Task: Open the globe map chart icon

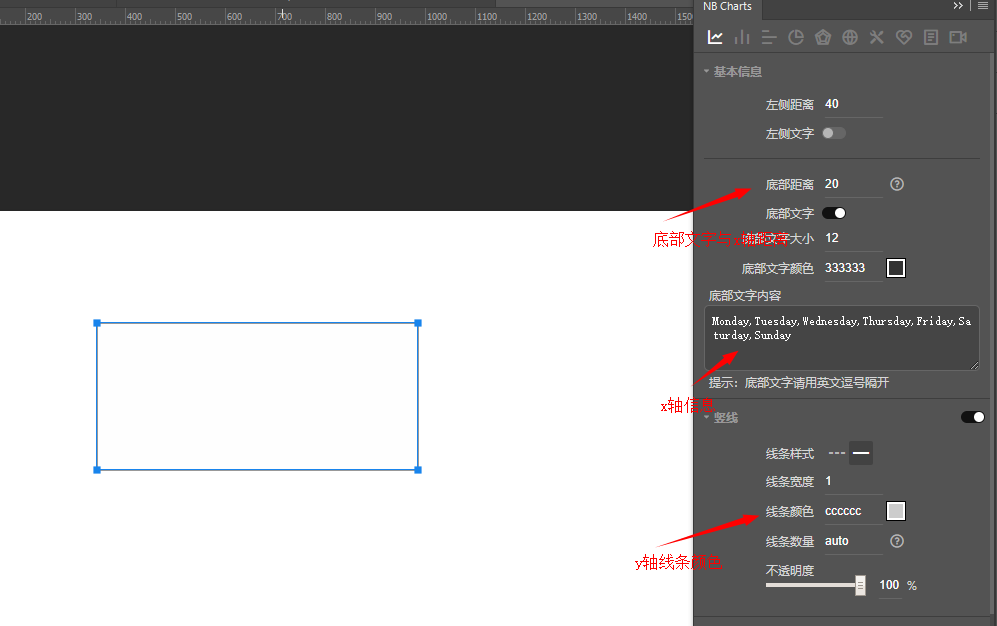Action: pos(850,37)
